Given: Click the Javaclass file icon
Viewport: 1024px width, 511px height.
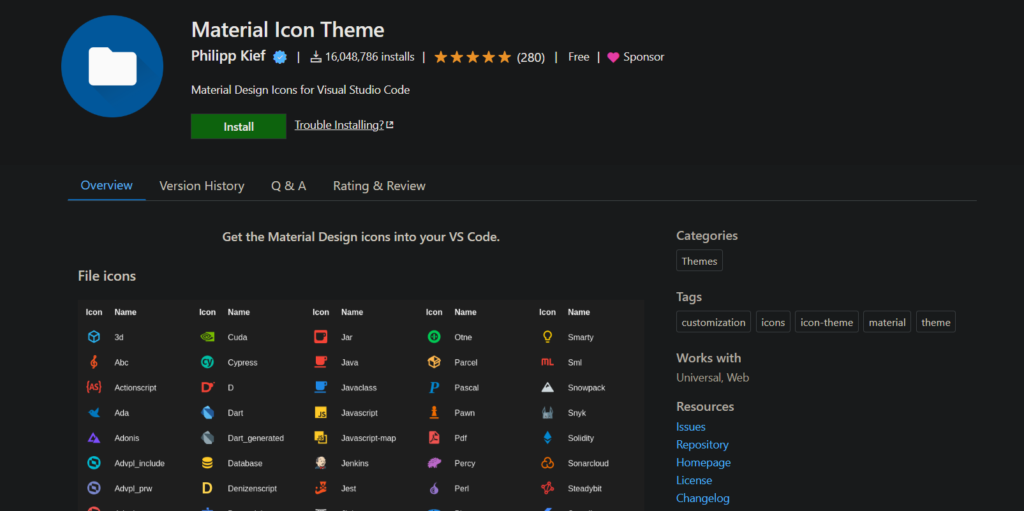Looking at the screenshot, I should (x=321, y=387).
